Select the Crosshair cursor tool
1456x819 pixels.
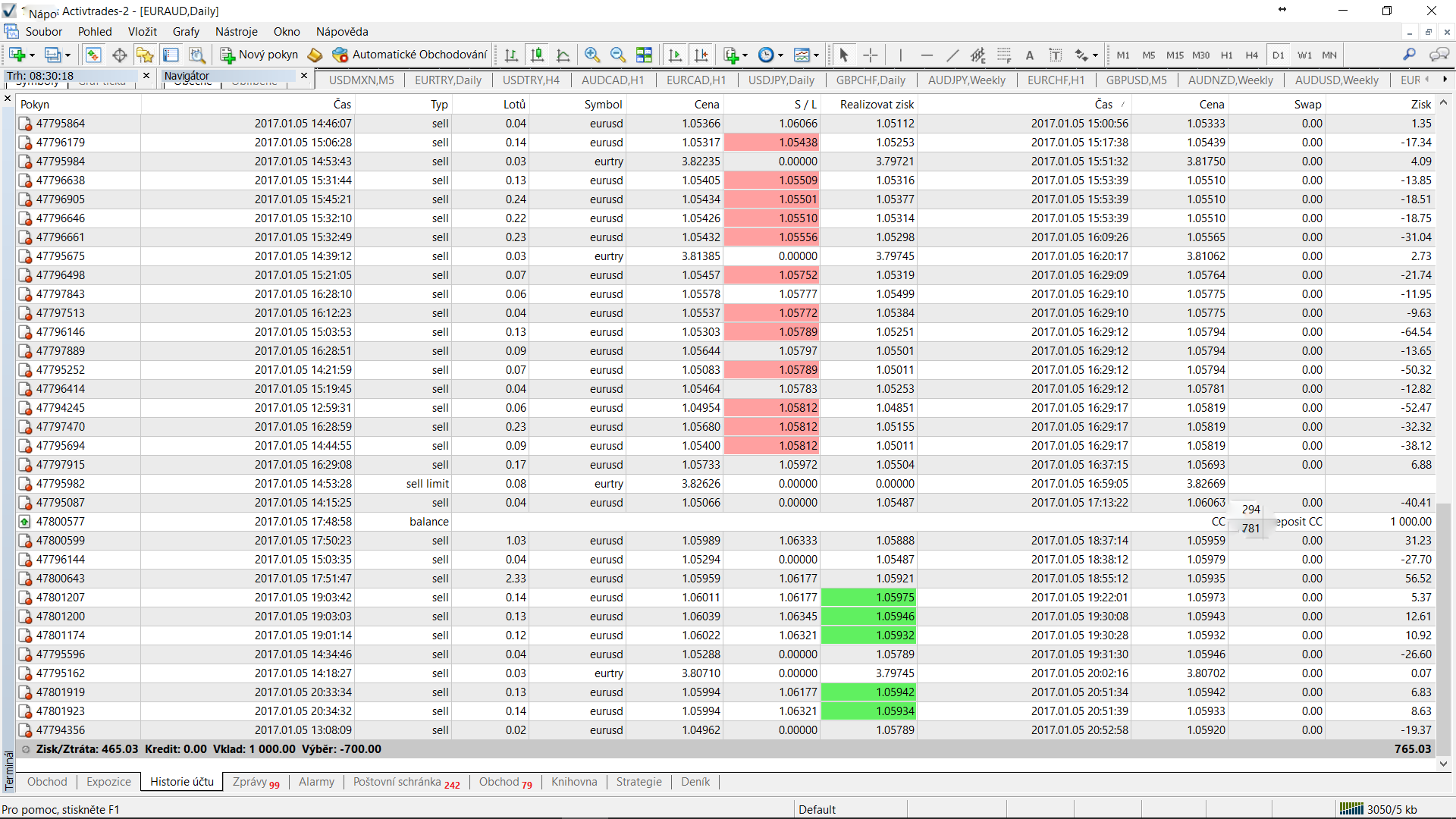point(871,55)
